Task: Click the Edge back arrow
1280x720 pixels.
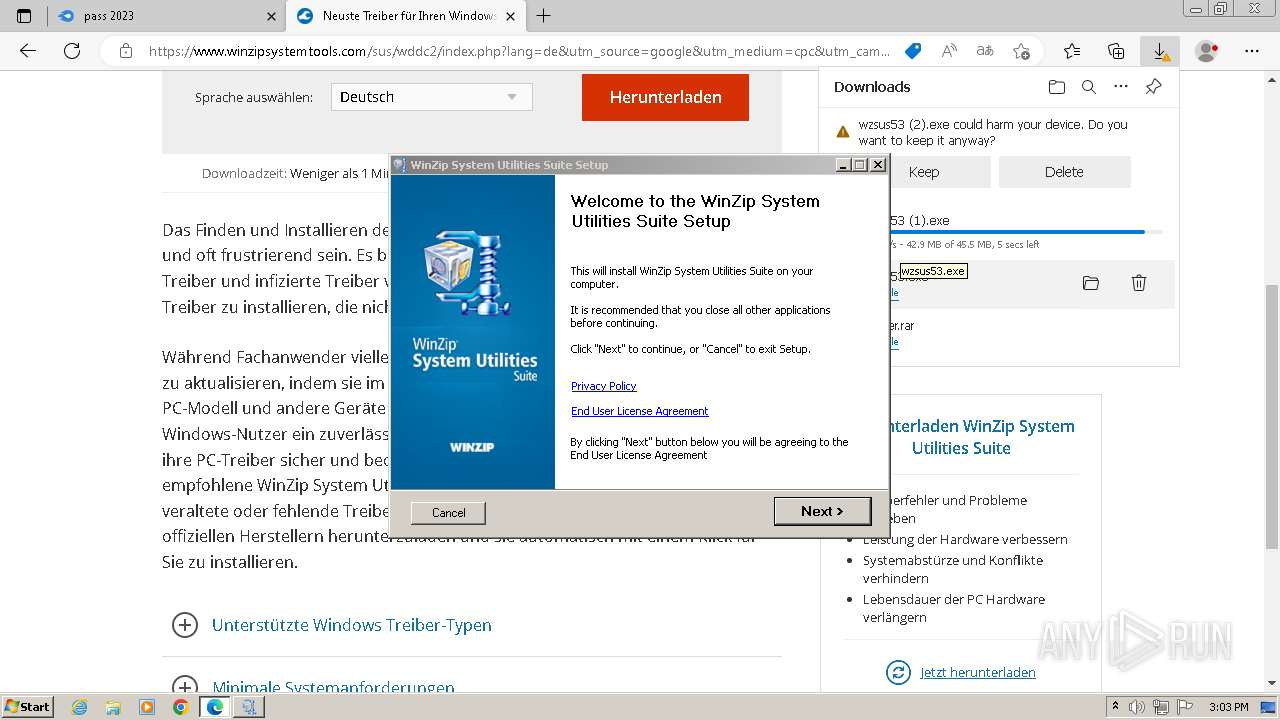Action: click(x=28, y=51)
